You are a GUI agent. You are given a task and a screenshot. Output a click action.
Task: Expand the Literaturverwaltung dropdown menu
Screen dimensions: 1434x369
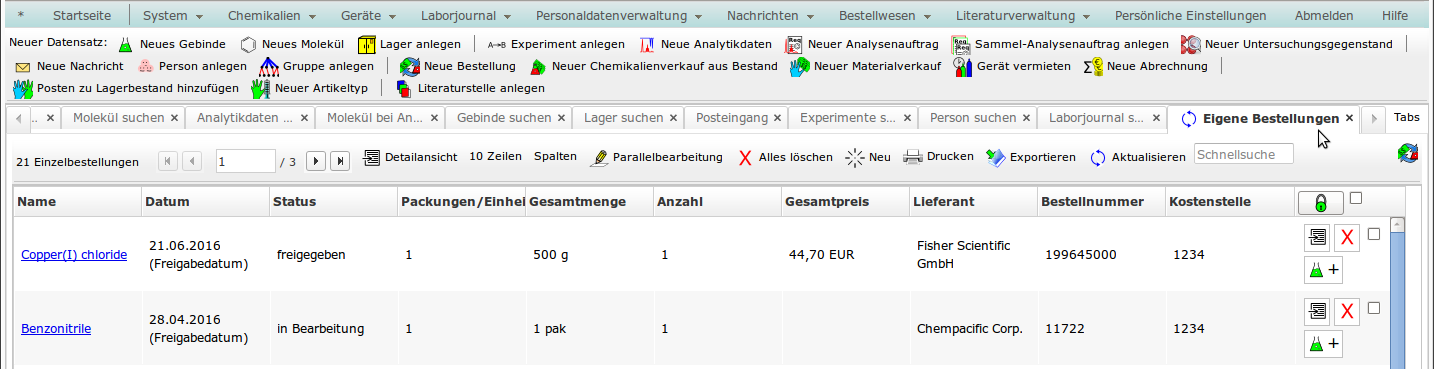click(1022, 16)
